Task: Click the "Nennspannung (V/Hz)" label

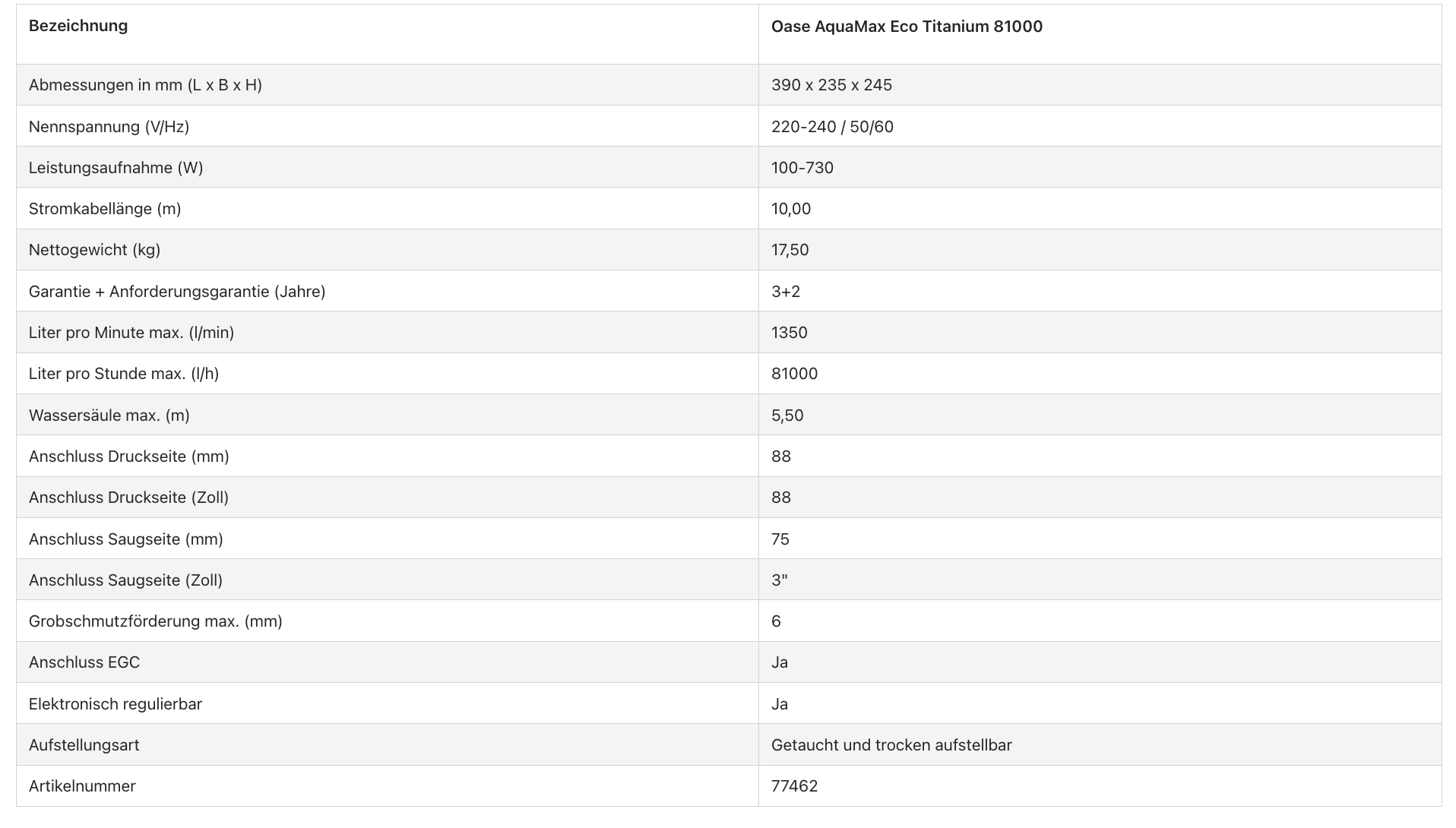Action: 109,127
